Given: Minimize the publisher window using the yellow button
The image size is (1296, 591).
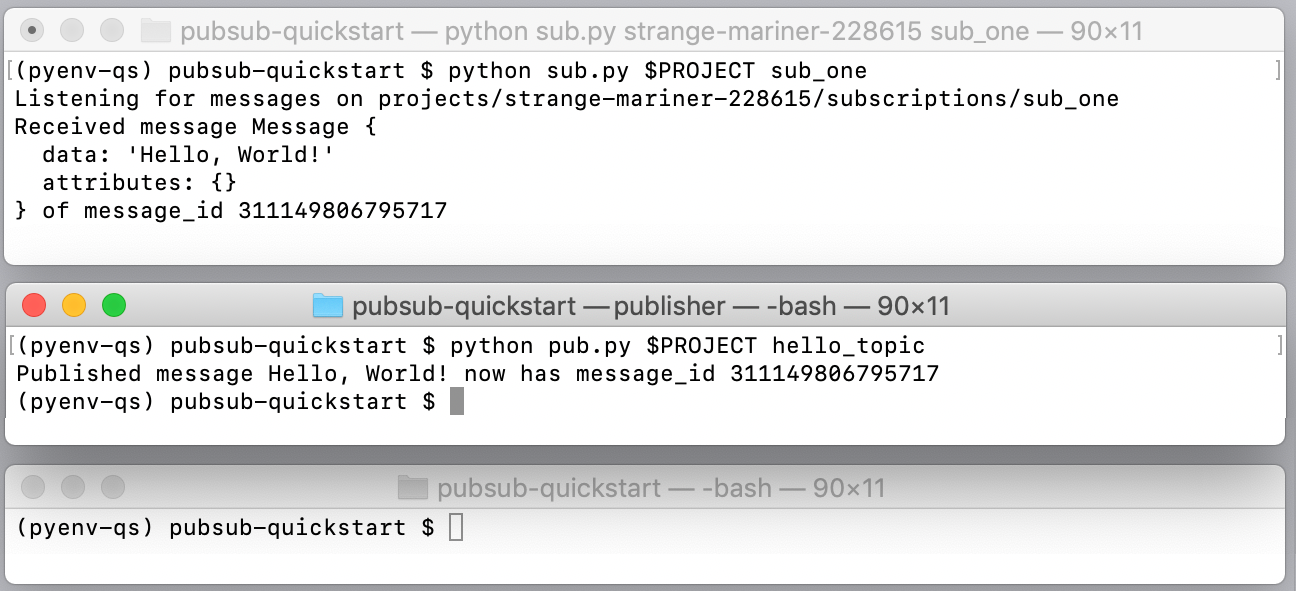Looking at the screenshot, I should click(72, 305).
